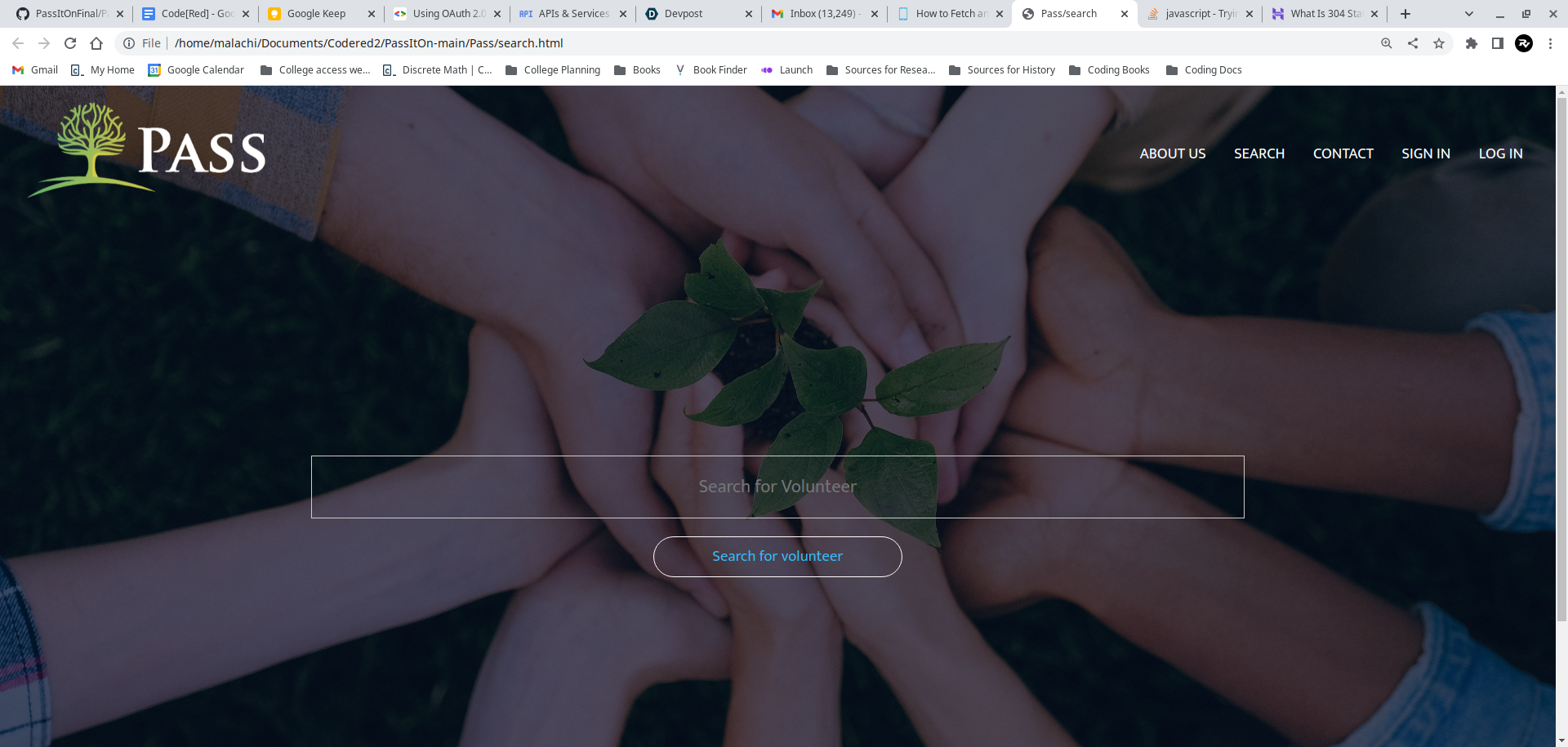Open the ABOUT US navigation link

tap(1173, 153)
